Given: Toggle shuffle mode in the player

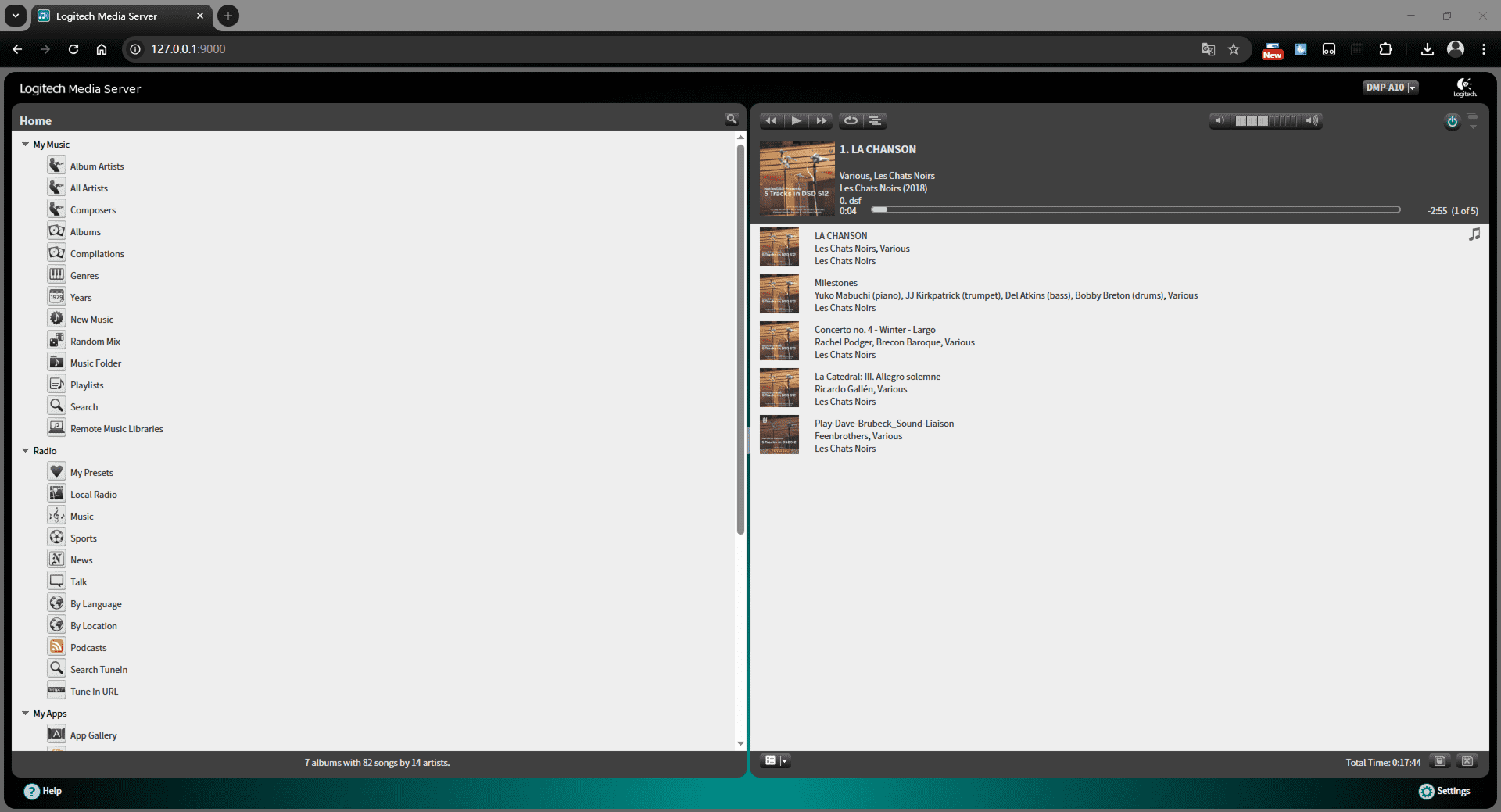Looking at the screenshot, I should pyautogui.click(x=876, y=121).
